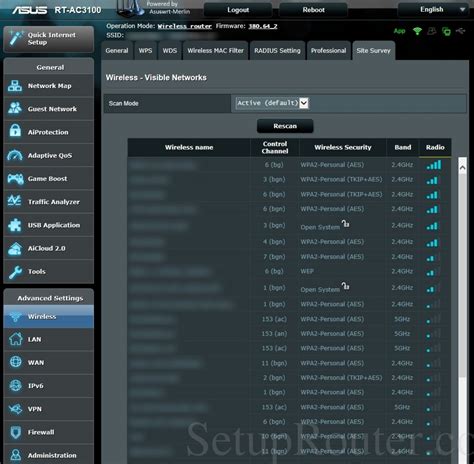Click the Rescan button

285,126
